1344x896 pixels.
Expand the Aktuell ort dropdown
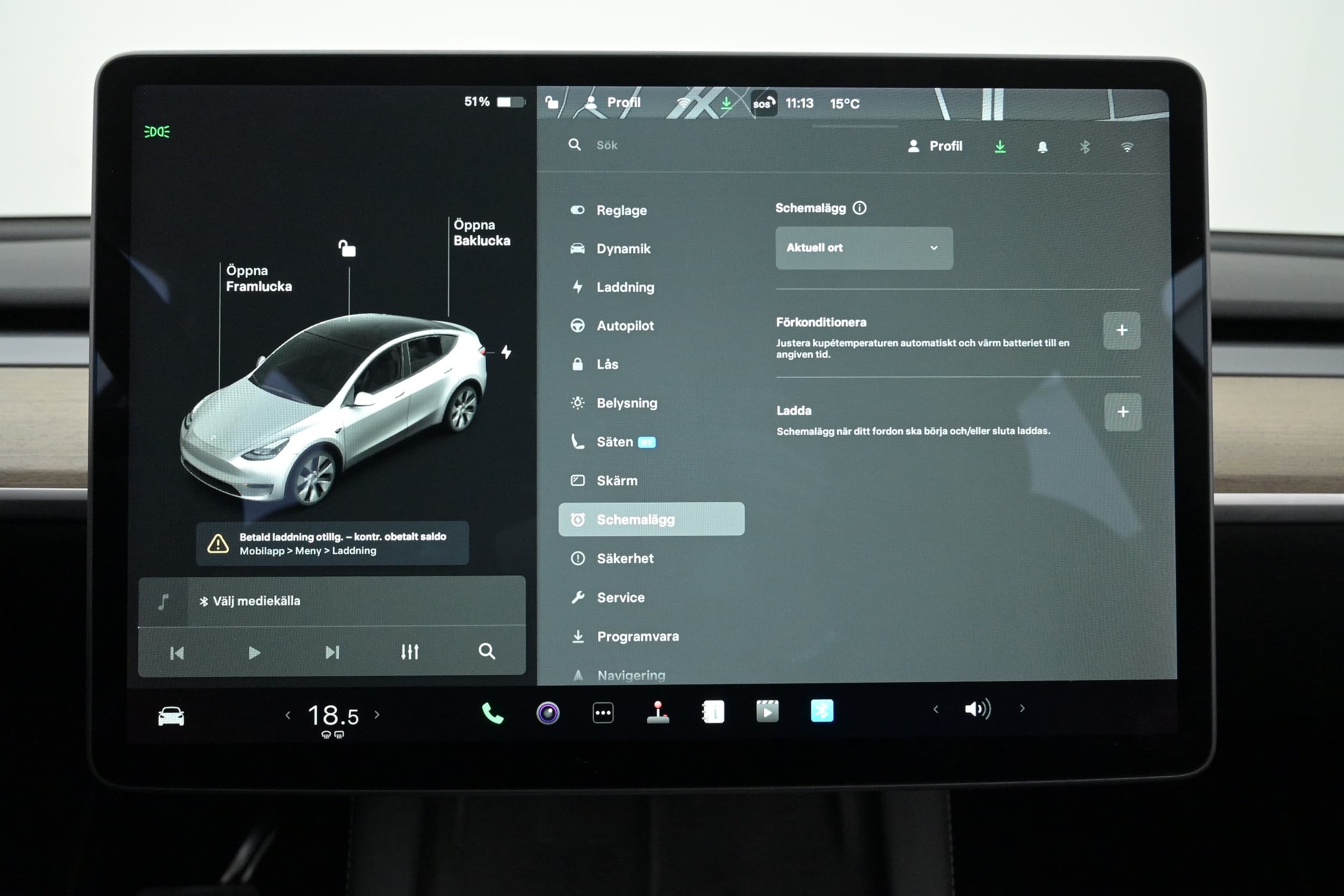coord(863,248)
